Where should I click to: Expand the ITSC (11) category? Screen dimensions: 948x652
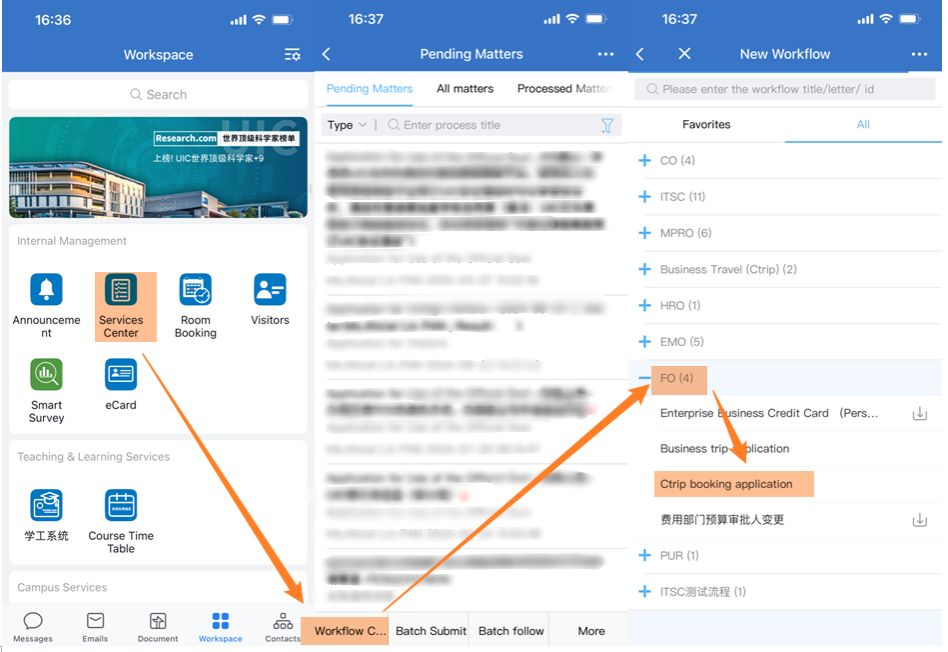coord(645,197)
